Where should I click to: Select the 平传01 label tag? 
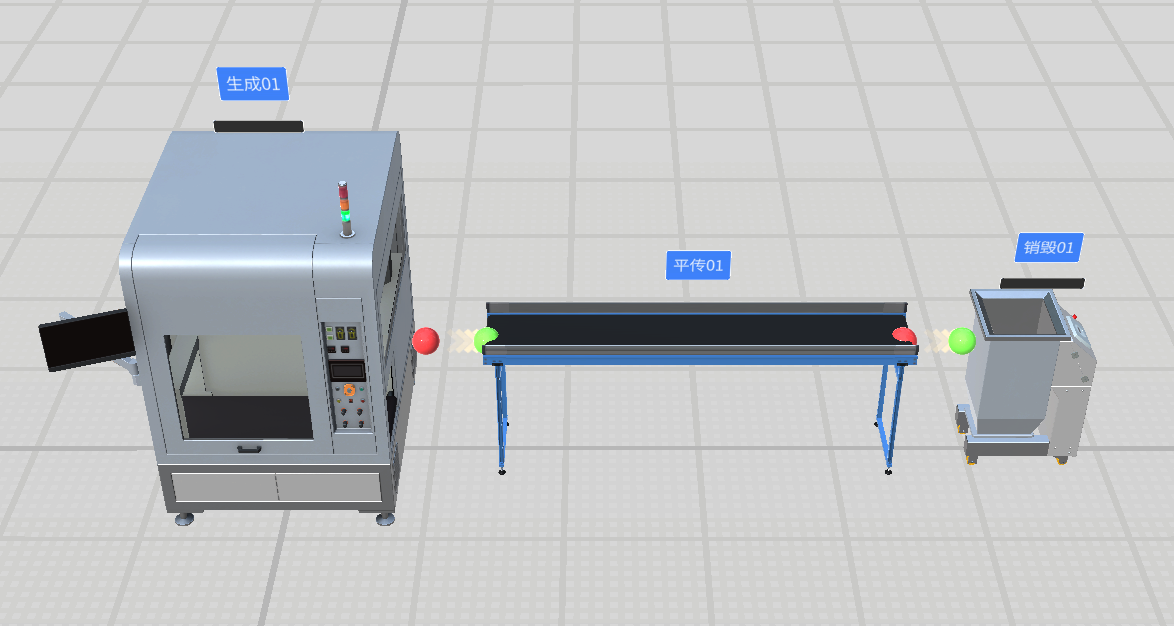pyautogui.click(x=698, y=266)
